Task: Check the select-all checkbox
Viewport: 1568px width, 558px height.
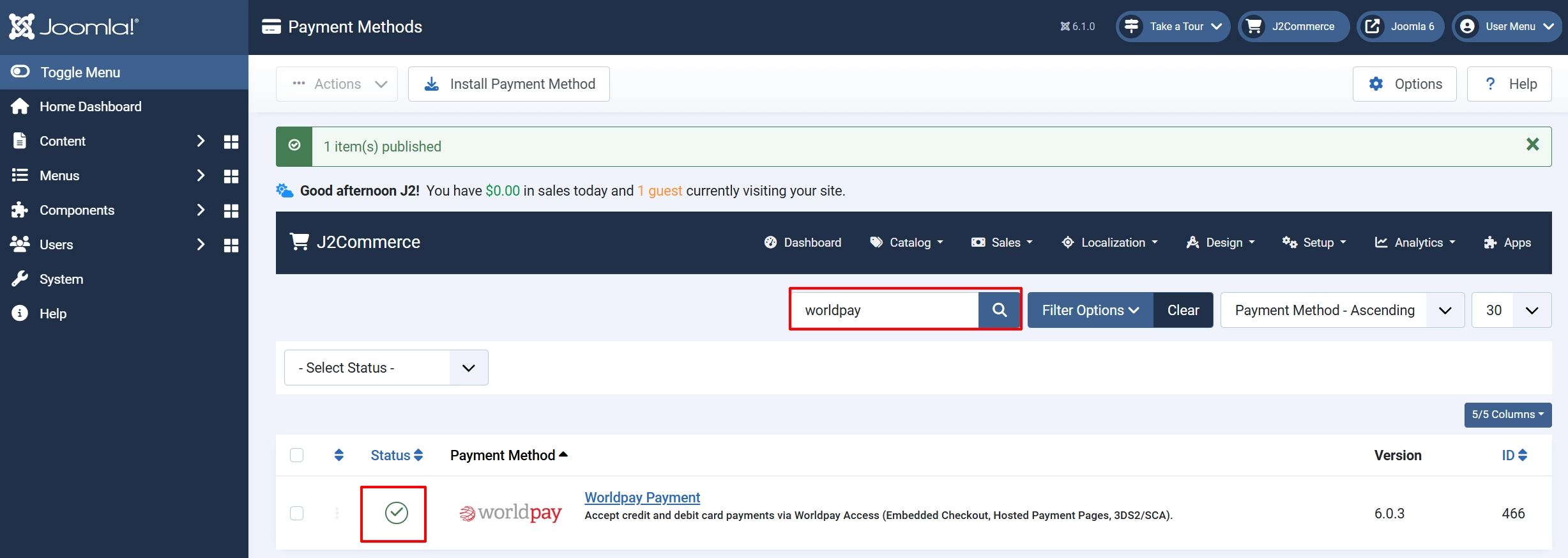Action: tap(296, 455)
